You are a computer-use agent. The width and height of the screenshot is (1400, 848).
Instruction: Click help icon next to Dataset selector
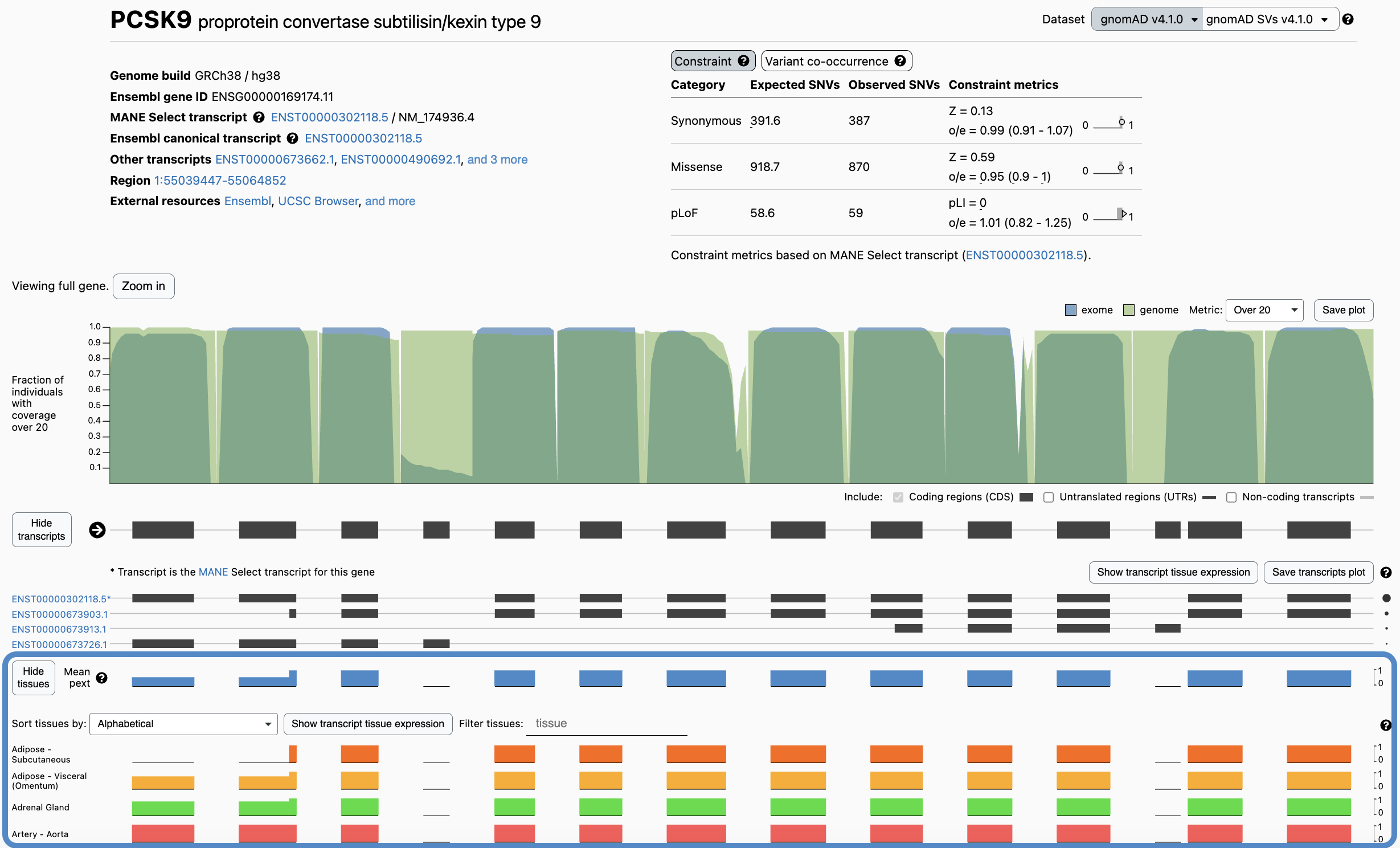1348,19
